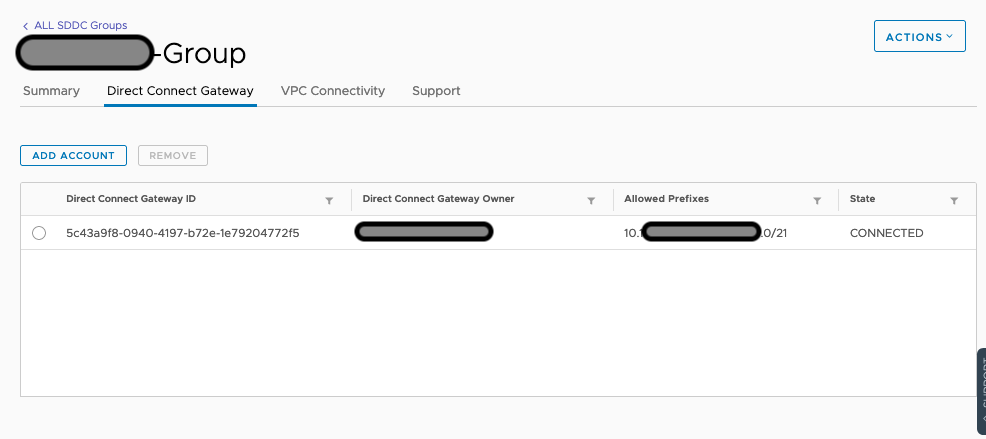Click the back chevron beside ALL SDDC Groups
Screen dimensions: 986x439
pyautogui.click(x=25, y=26)
